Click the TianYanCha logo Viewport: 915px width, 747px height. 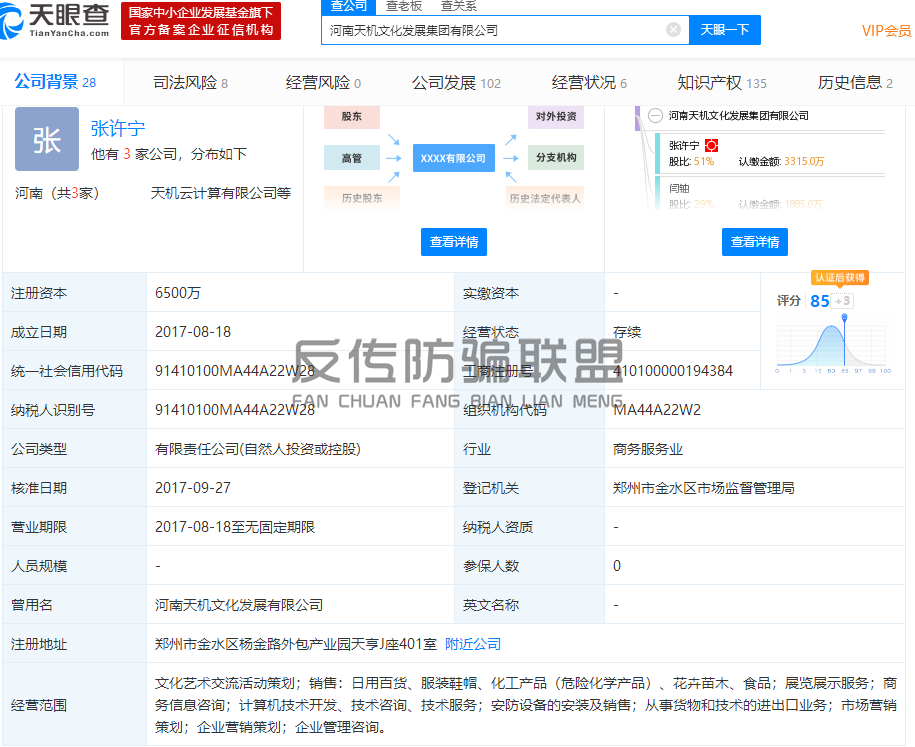click(57, 20)
